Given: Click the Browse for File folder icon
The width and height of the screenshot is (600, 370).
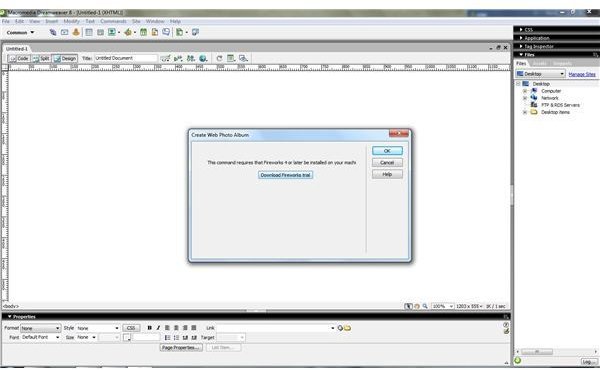Looking at the screenshot, I should coord(347,328).
